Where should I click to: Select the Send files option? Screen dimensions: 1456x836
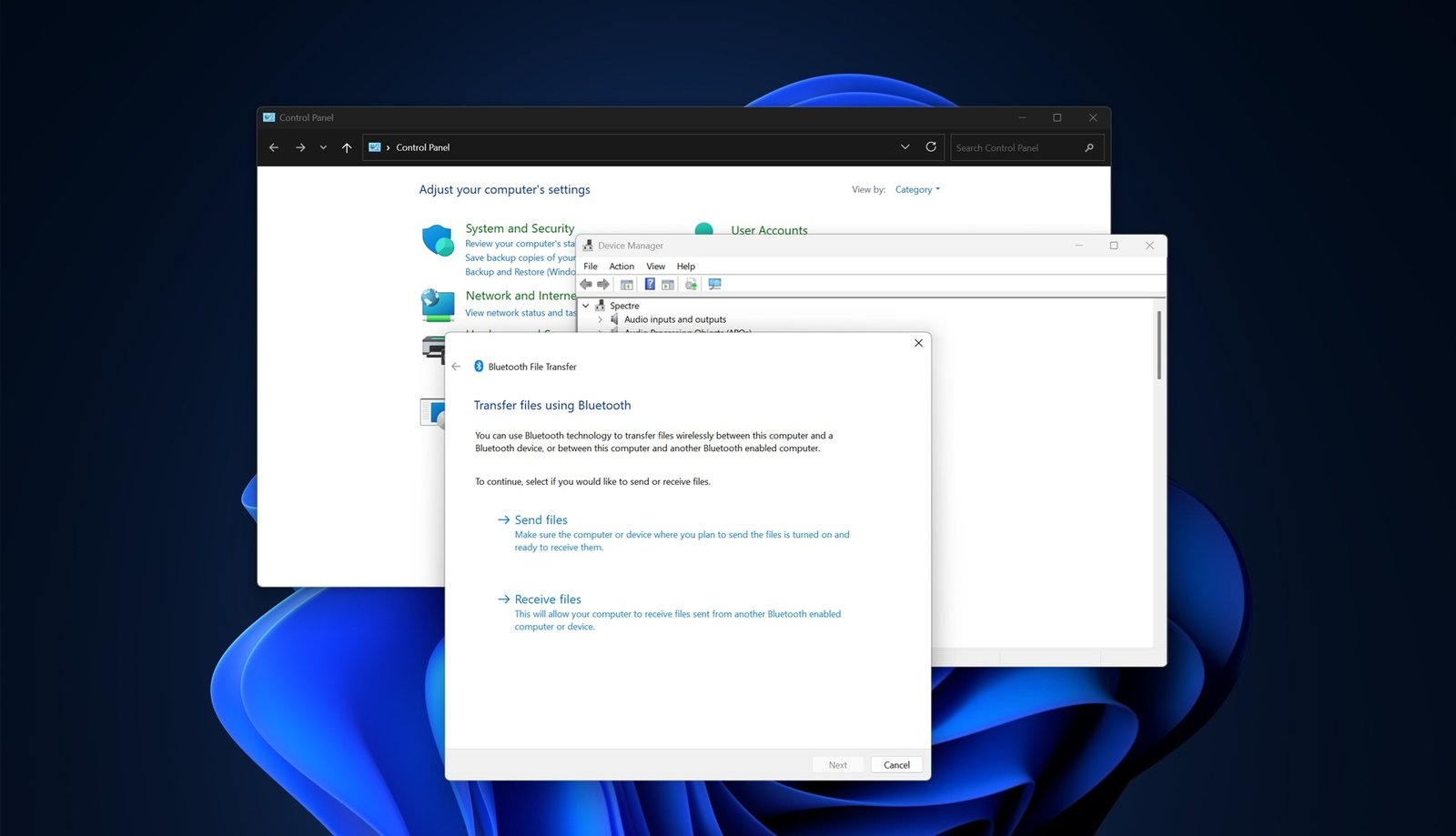[541, 519]
